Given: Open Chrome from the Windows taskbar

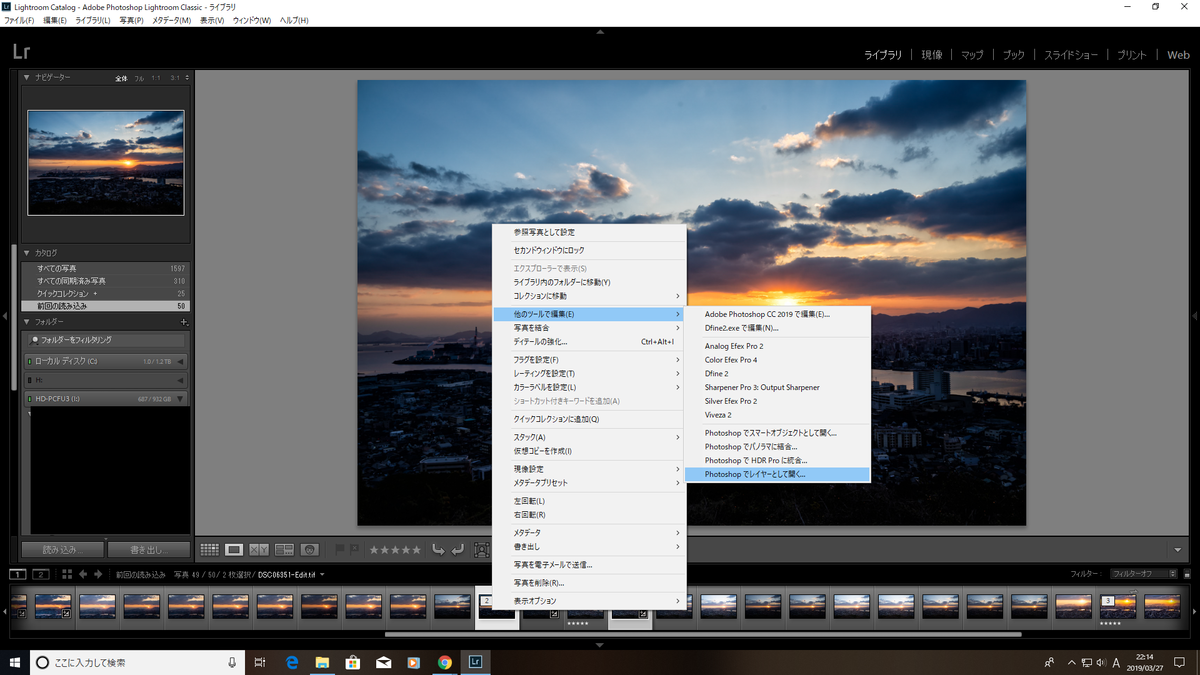Looking at the screenshot, I should [444, 662].
